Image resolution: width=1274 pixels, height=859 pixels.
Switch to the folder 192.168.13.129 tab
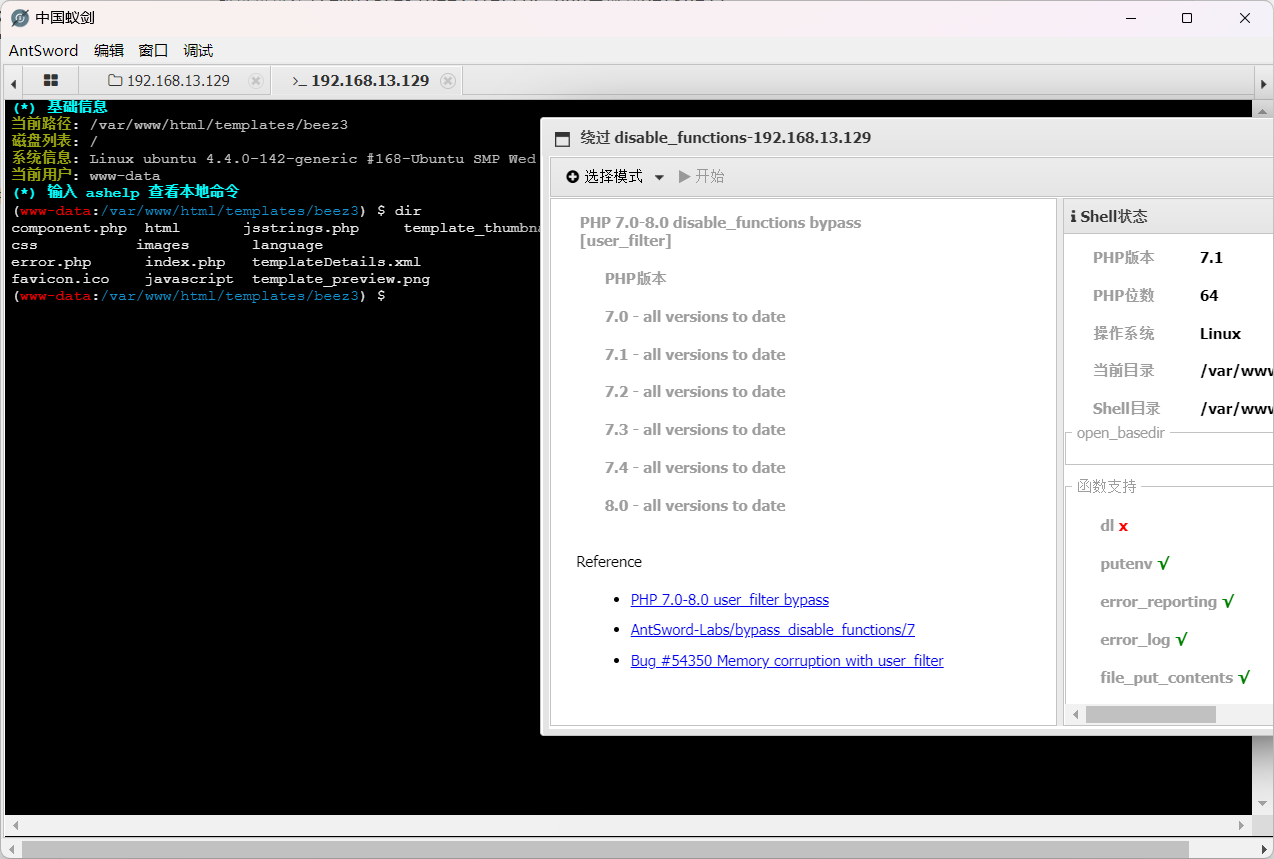[x=170, y=81]
